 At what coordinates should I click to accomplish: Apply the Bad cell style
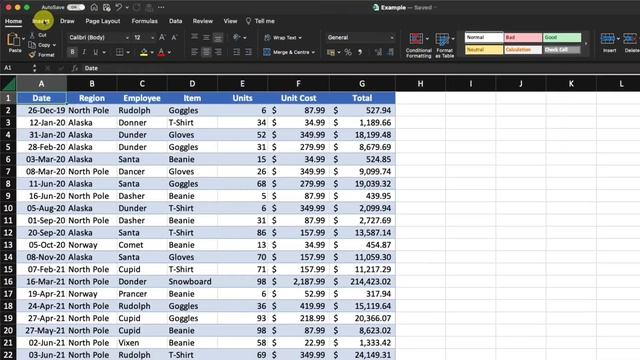coord(523,38)
